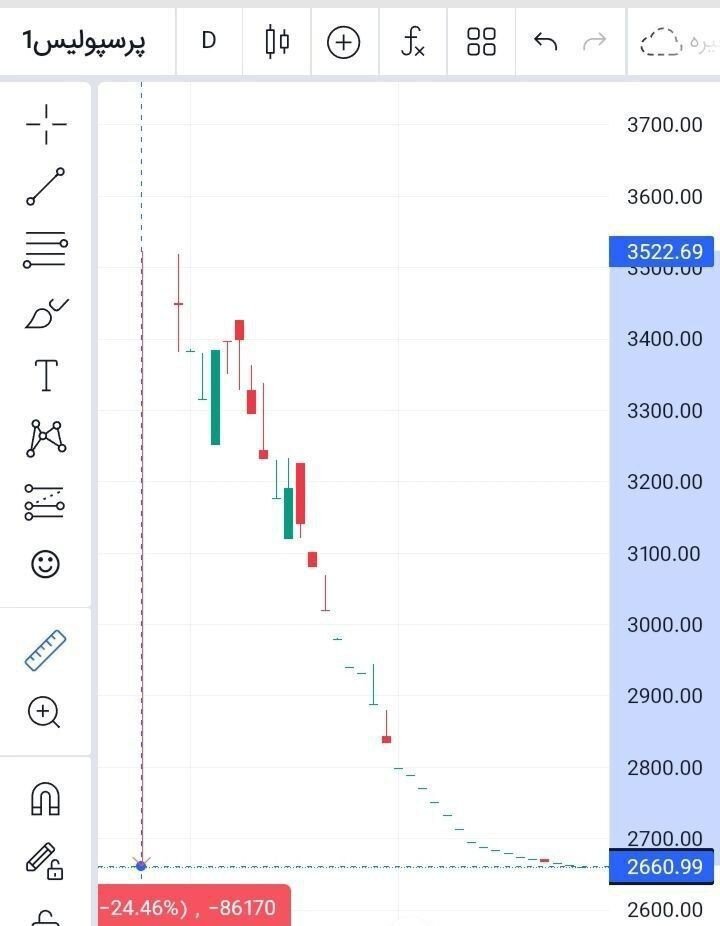720x926 pixels.
Task: Add a symbol to compare
Action: coord(343,42)
